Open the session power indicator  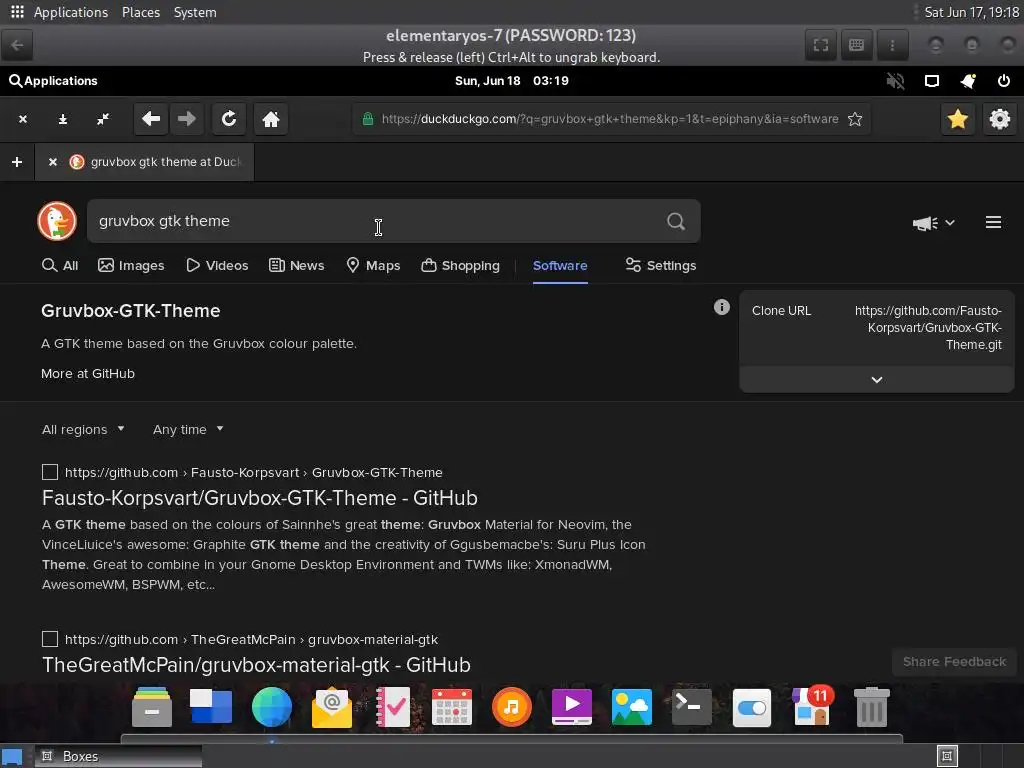pos(1004,81)
